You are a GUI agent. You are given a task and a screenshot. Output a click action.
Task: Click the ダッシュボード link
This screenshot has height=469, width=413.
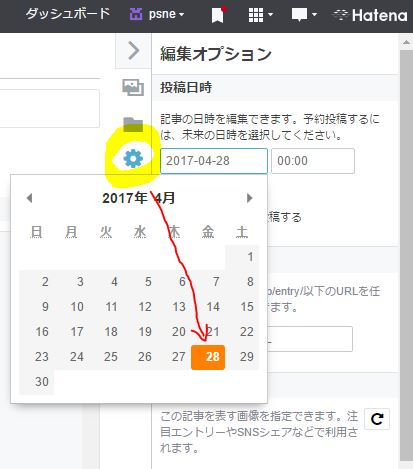tap(68, 14)
